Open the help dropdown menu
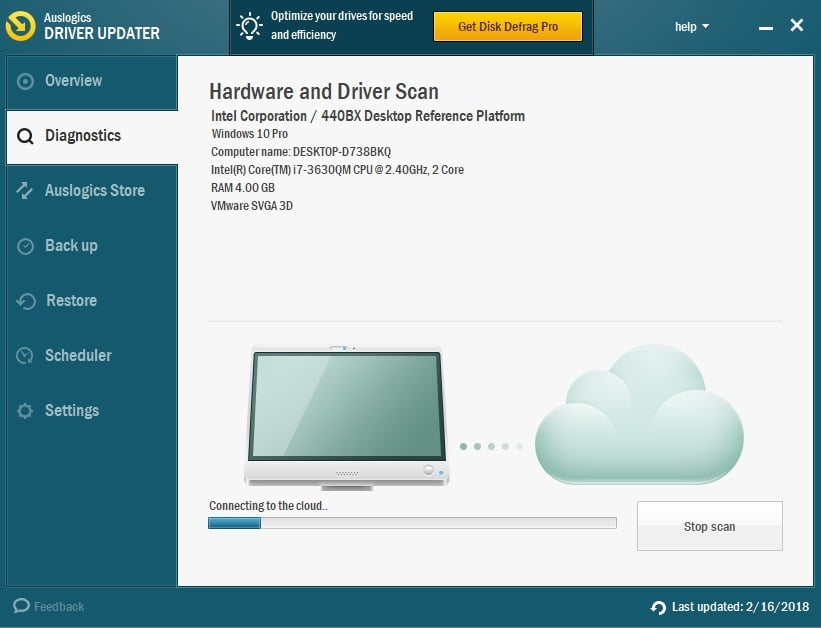The height and width of the screenshot is (628, 821). click(x=691, y=26)
